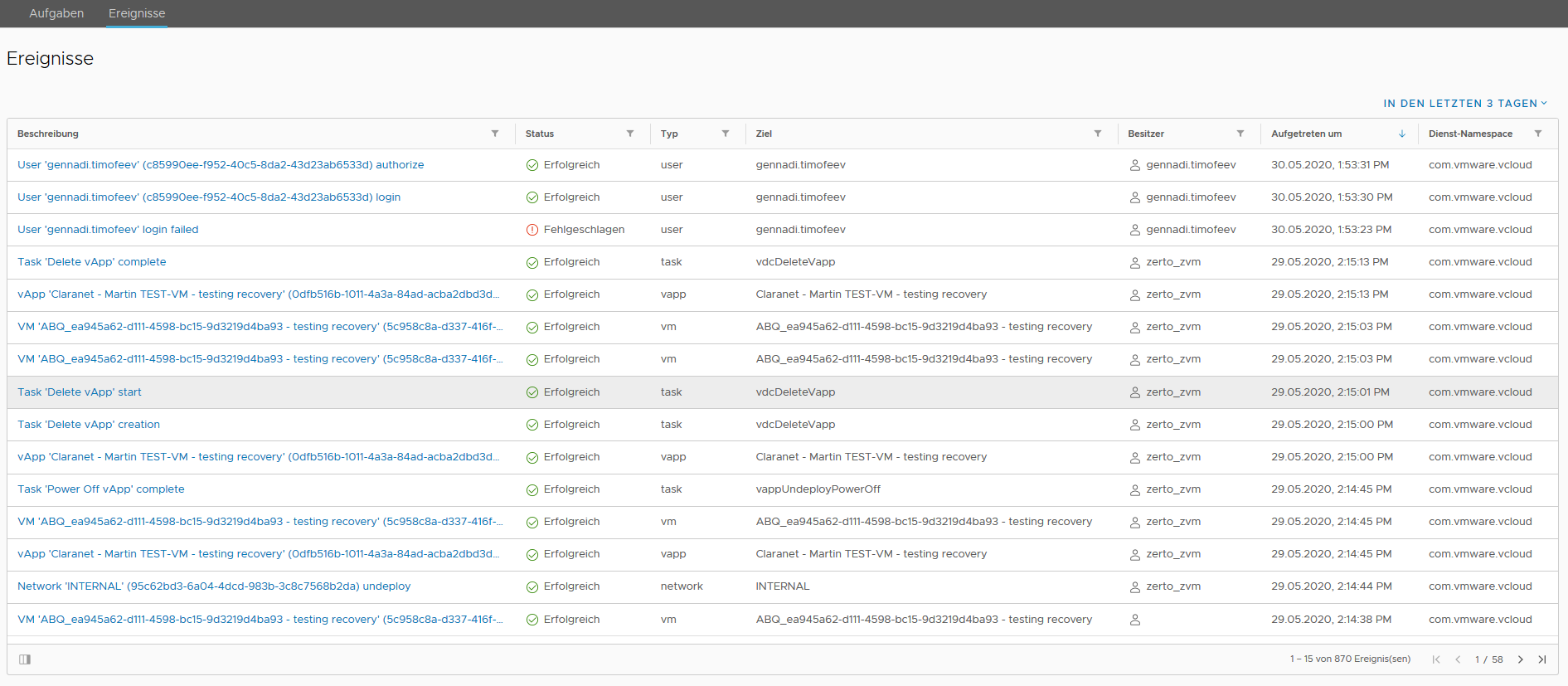Click timestamp '30.05.2020, 1:53:31 PM'
This screenshot has width=1568, height=686.
1330,165
